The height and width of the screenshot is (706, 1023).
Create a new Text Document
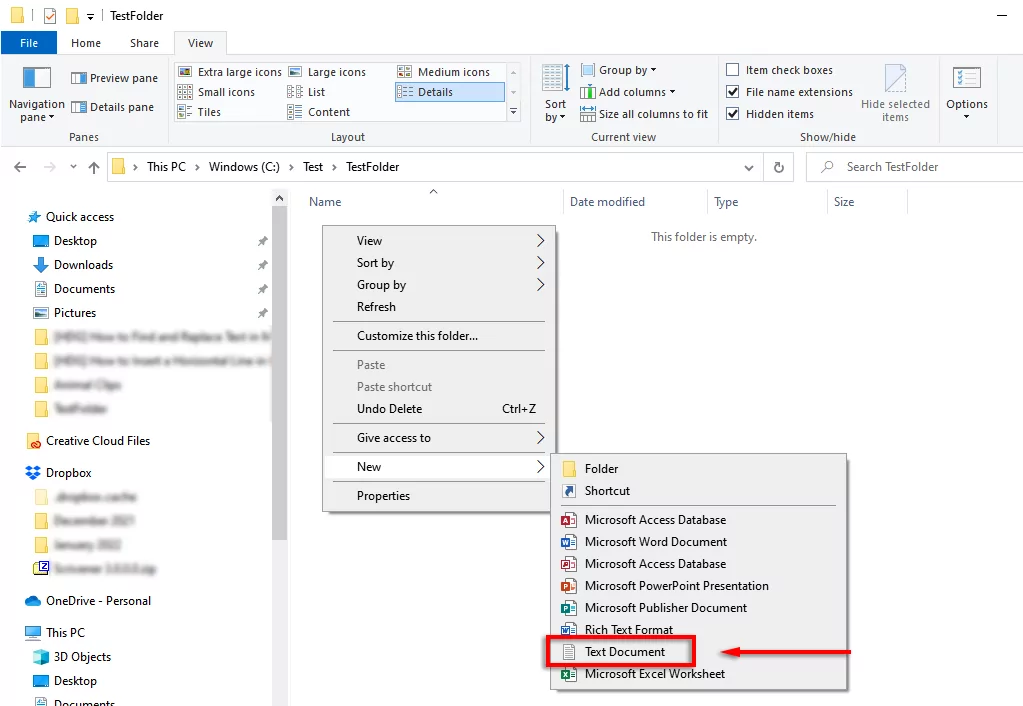699,652
